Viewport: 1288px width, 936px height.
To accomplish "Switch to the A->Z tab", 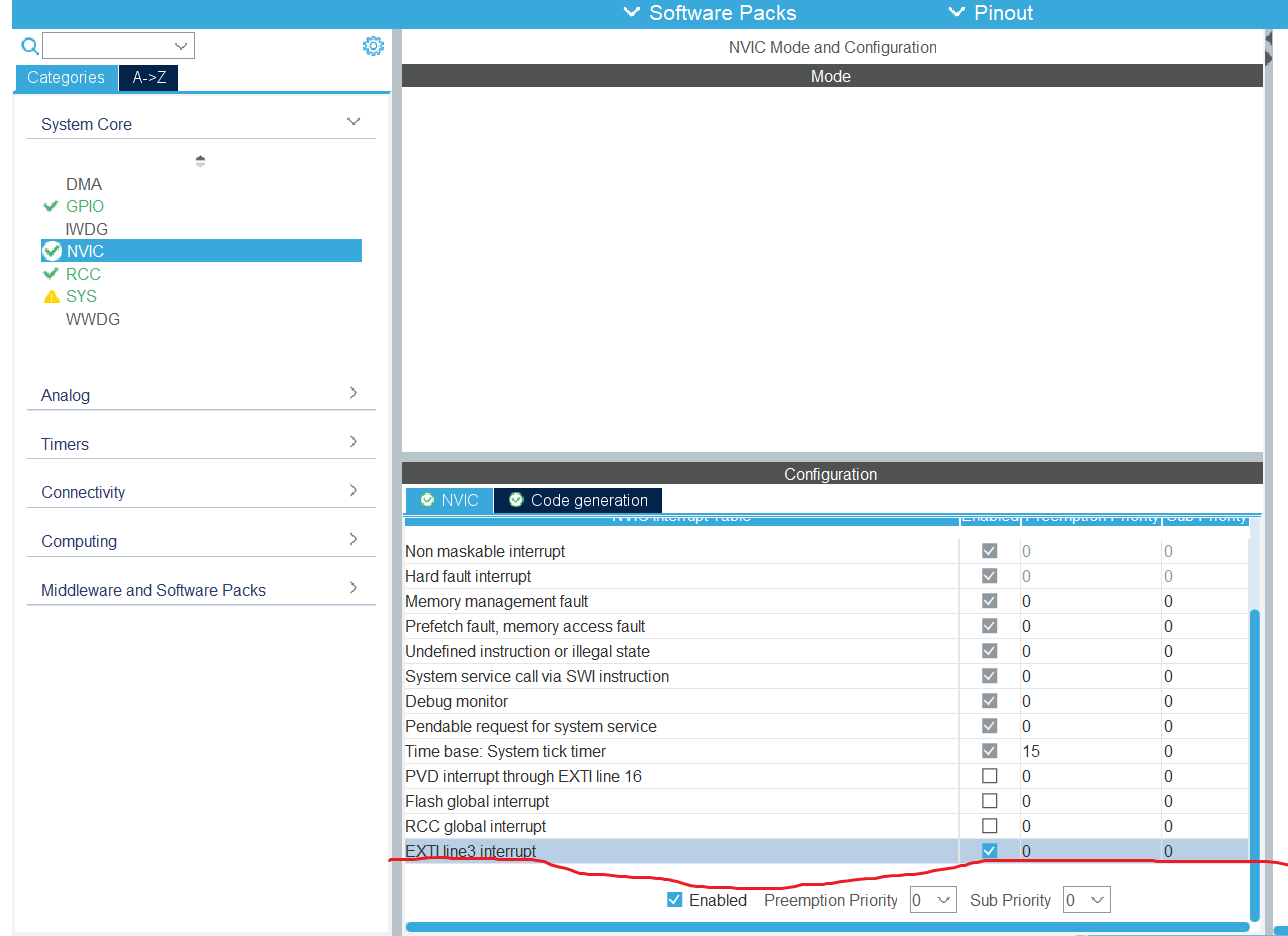I will click(149, 78).
